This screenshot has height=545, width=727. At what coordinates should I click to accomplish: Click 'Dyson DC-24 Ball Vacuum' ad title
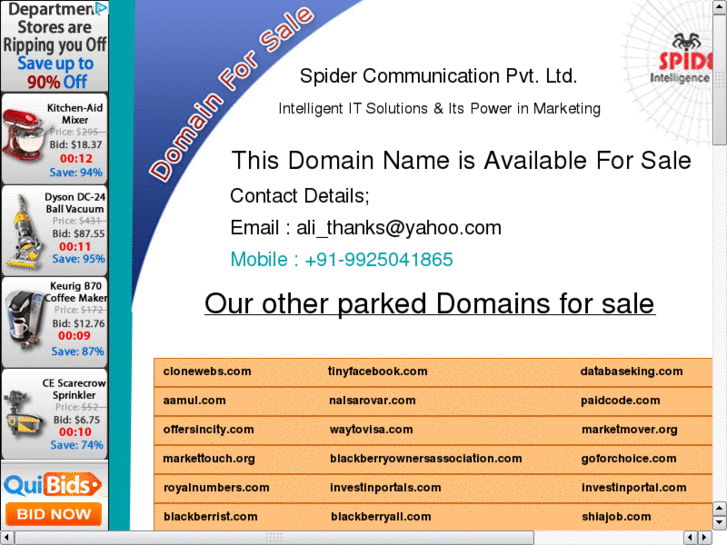point(75,203)
